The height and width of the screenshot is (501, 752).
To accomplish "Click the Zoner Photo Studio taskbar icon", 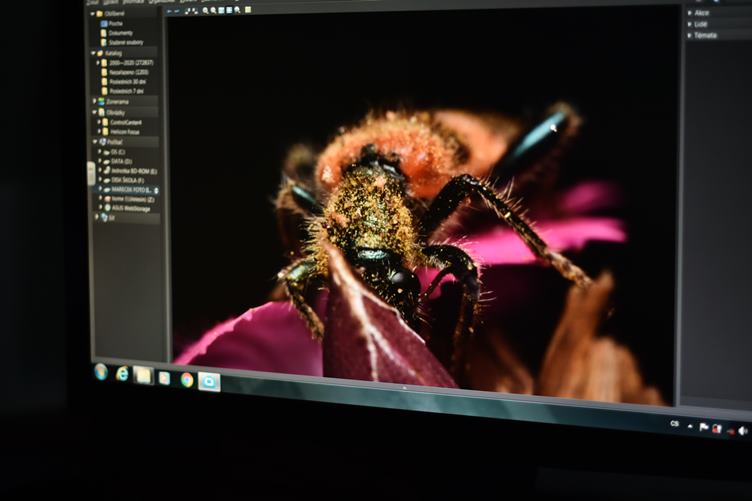I will point(209,381).
